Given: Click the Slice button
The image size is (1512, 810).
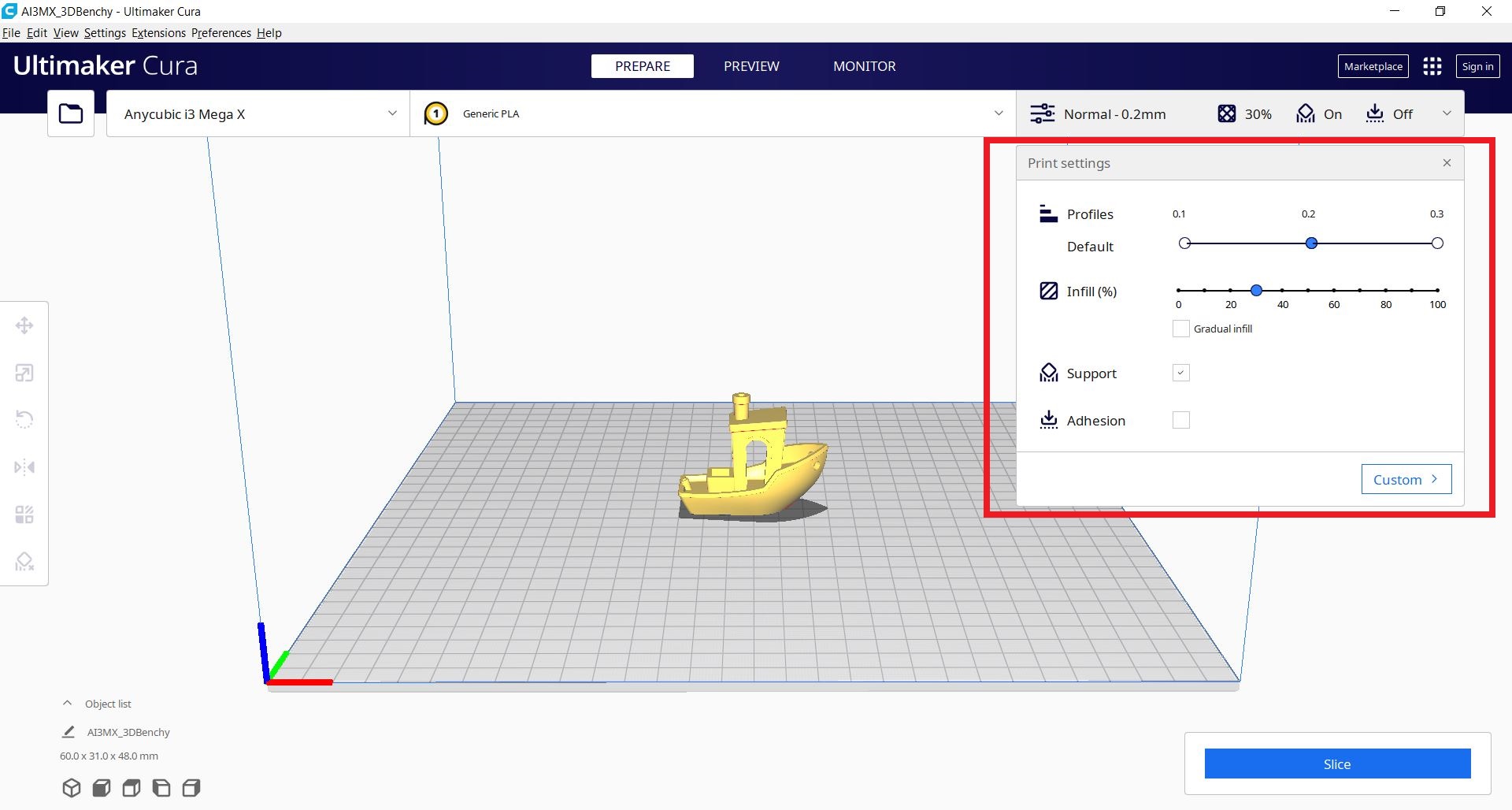Looking at the screenshot, I should (1336, 764).
